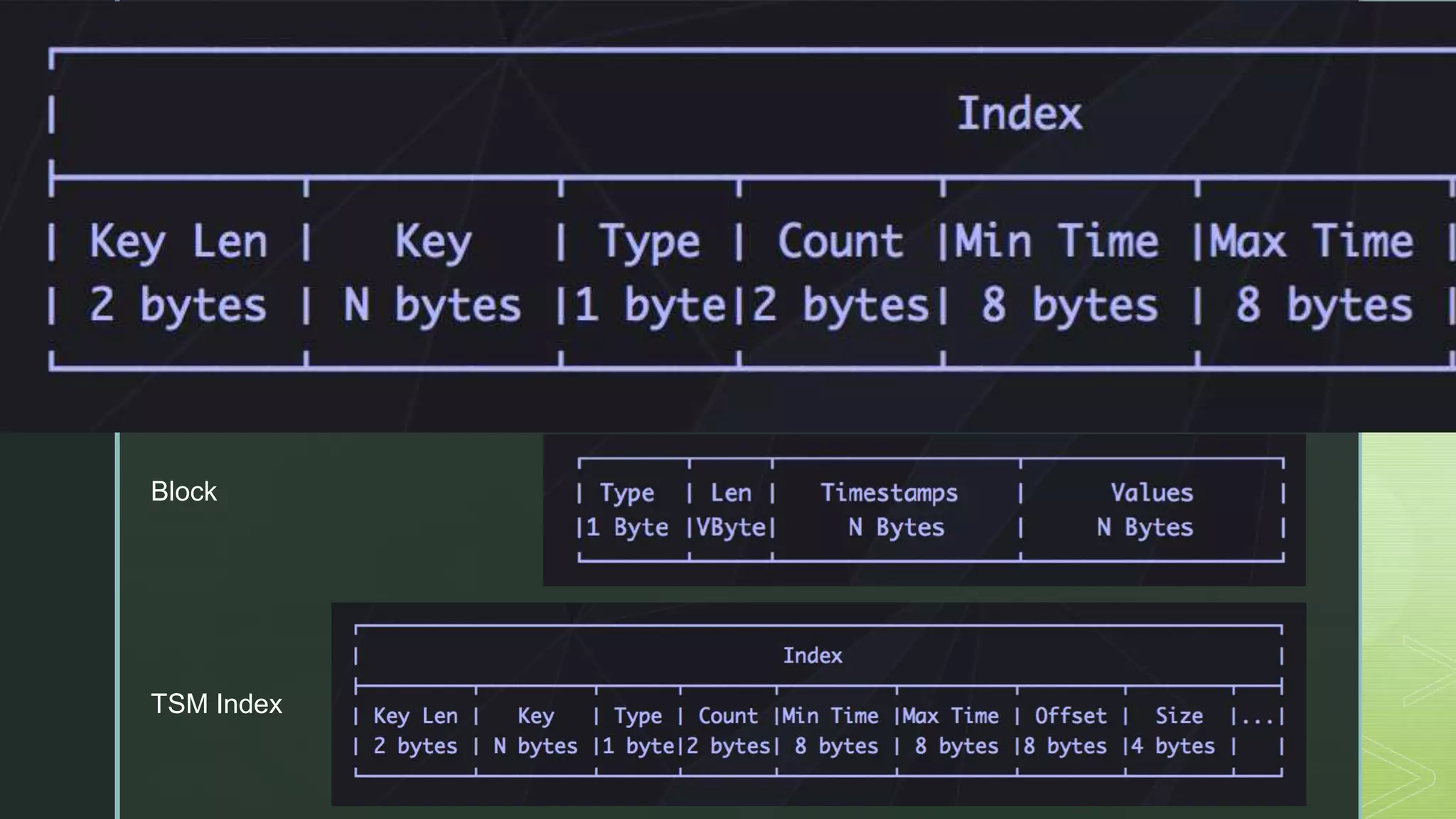Select "8 bytes" under Min Time, small diagram
Viewport: 1456px width, 819px height.
836,746
